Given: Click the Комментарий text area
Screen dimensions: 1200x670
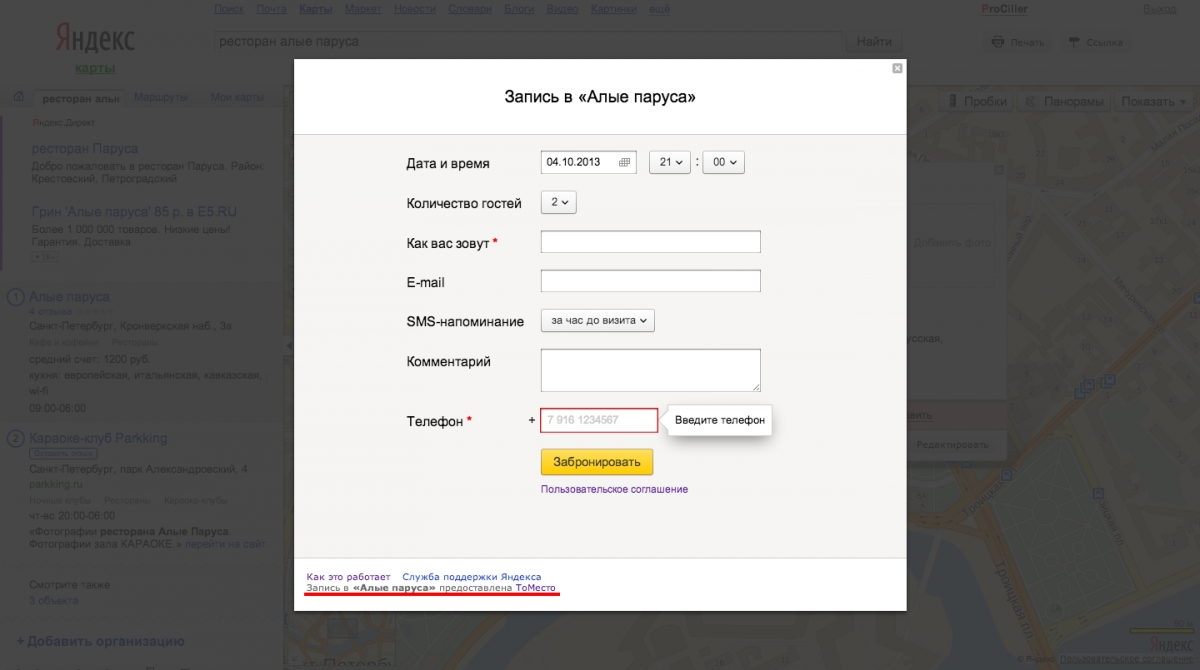Looking at the screenshot, I should click(x=651, y=370).
